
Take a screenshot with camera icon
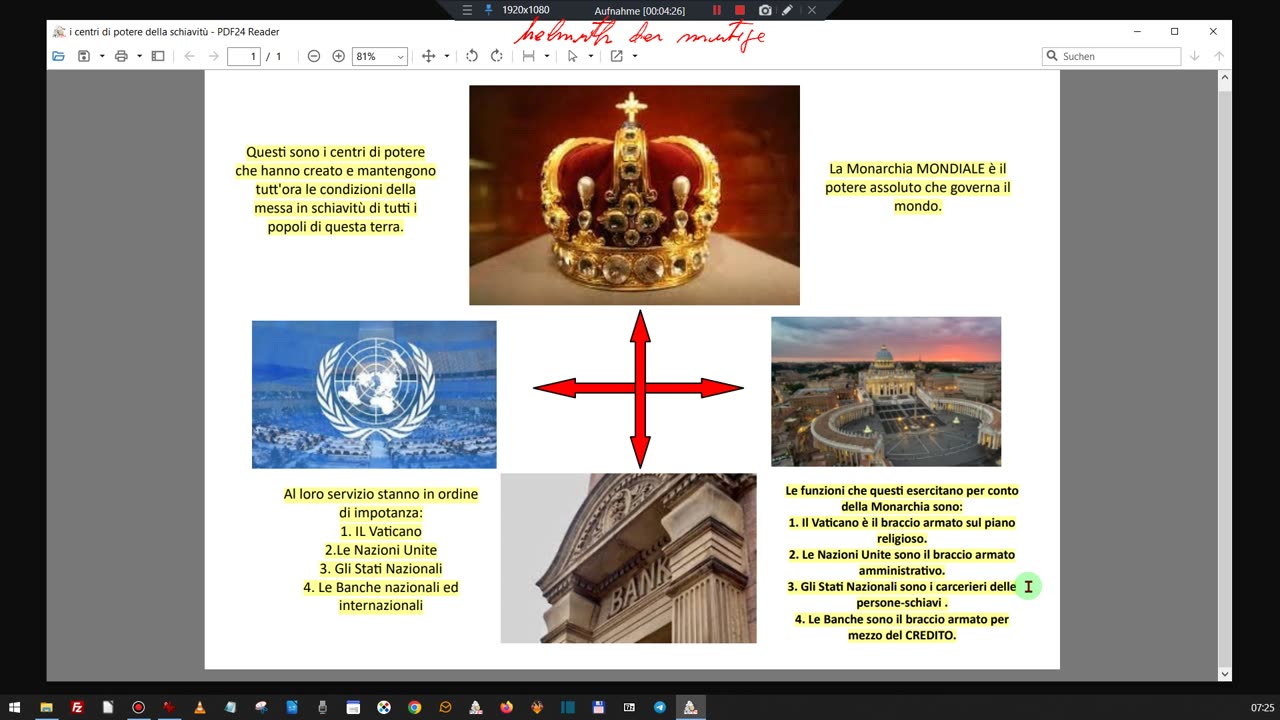[x=765, y=10]
